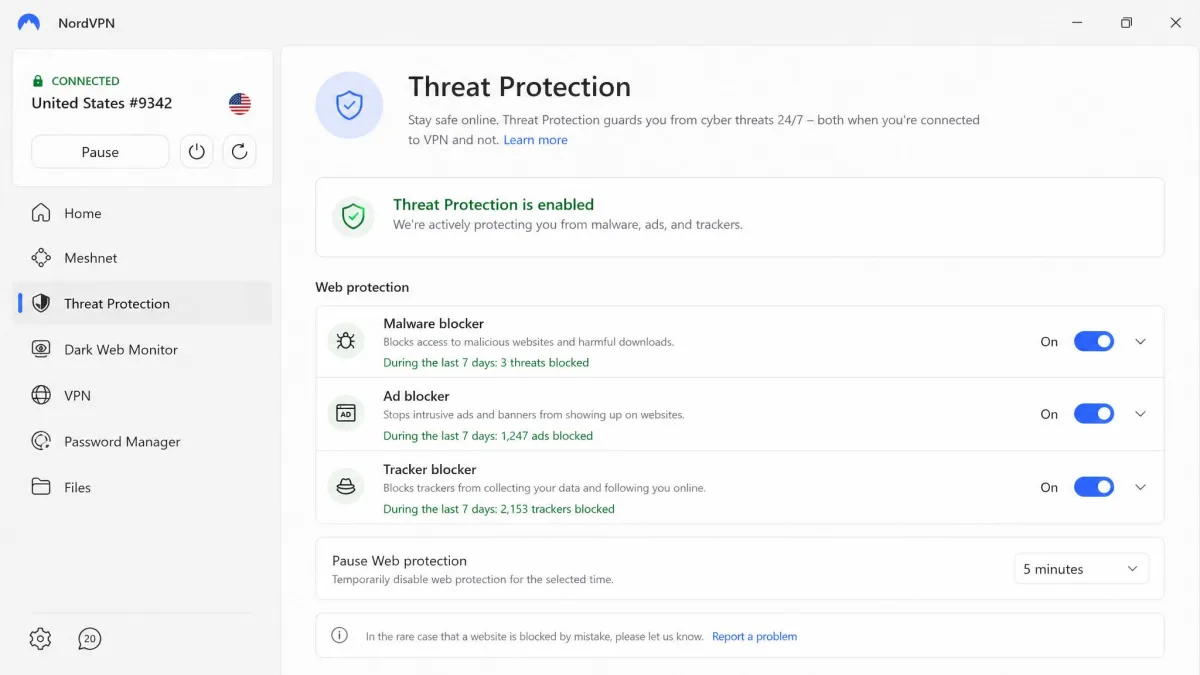Click the CONNECTED status label

pyautogui.click(x=85, y=81)
